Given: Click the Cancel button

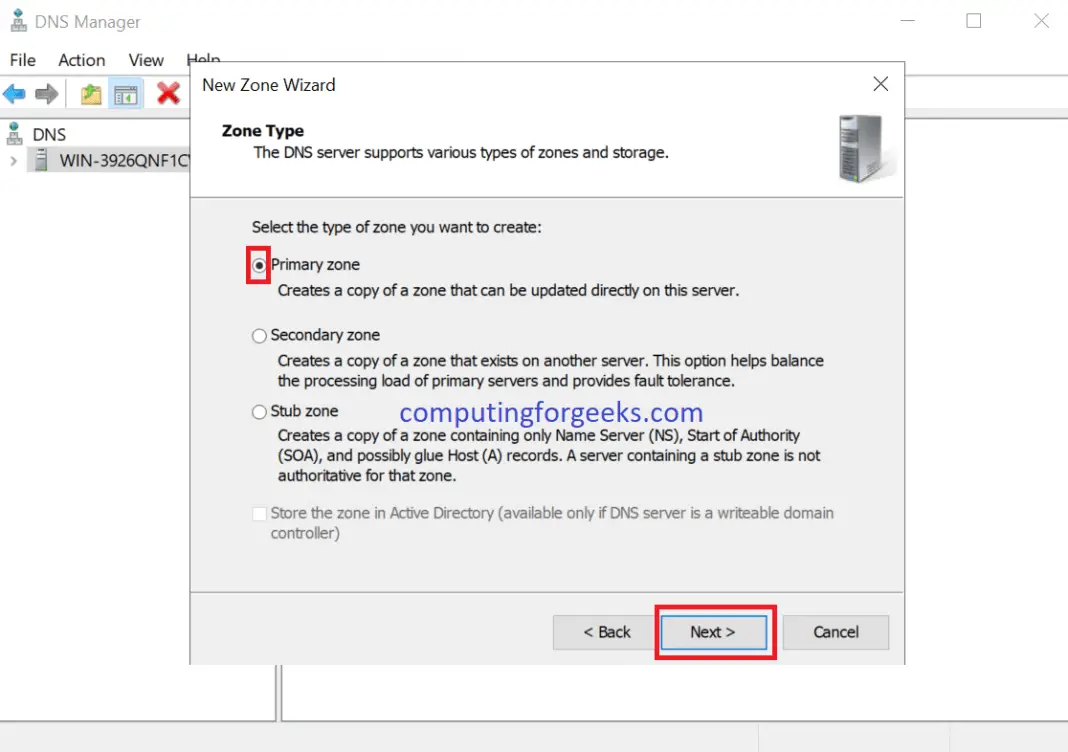Looking at the screenshot, I should pyautogui.click(x=835, y=632).
